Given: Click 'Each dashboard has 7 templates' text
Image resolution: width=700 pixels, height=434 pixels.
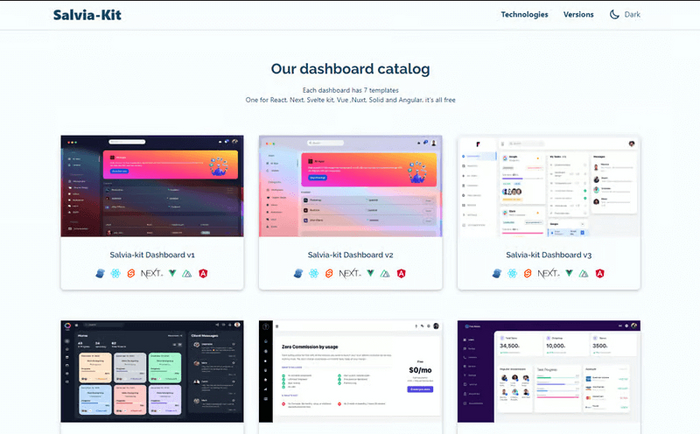Looking at the screenshot, I should point(350,90).
